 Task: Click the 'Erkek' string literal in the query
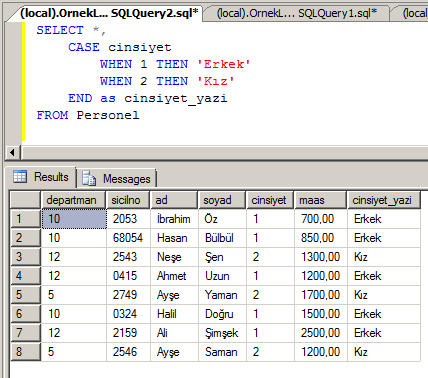pyautogui.click(x=224, y=64)
